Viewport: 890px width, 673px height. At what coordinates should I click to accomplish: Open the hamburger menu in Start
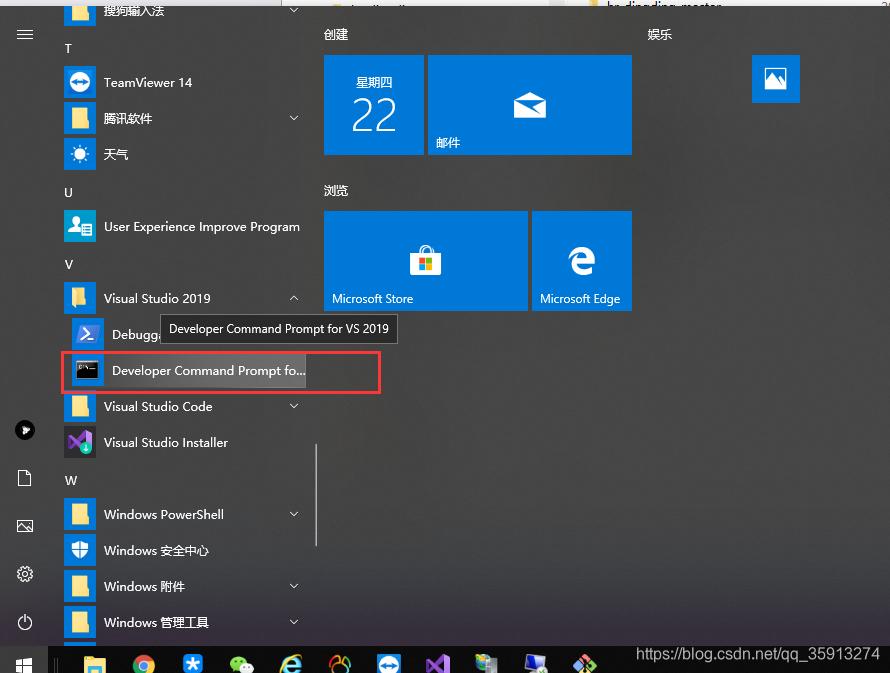pos(24,35)
